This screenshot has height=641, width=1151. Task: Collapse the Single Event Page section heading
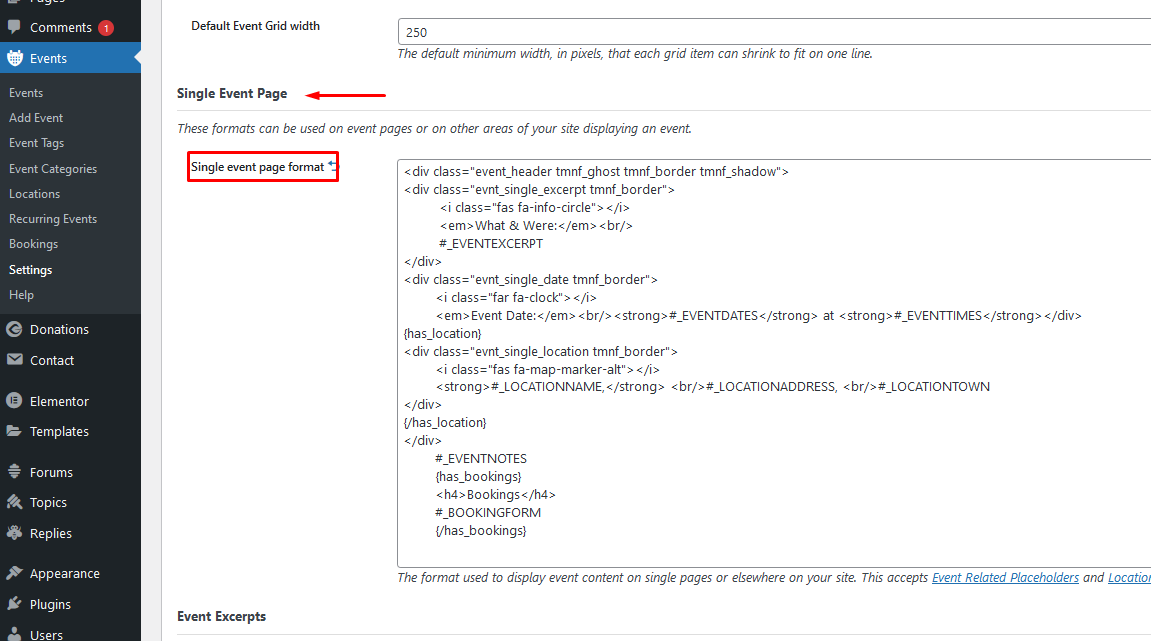click(x=232, y=94)
